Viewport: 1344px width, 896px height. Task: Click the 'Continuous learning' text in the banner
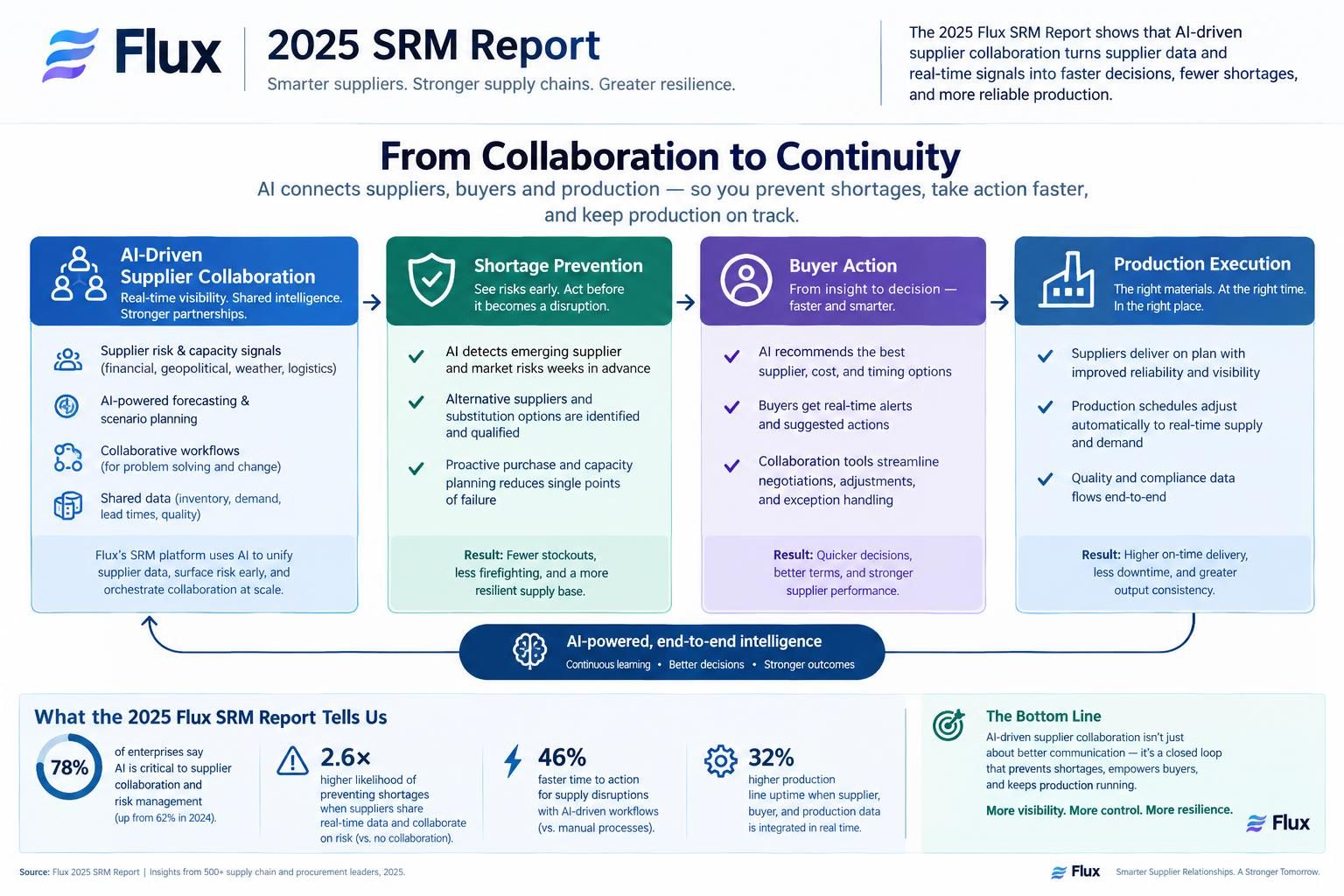(x=608, y=665)
